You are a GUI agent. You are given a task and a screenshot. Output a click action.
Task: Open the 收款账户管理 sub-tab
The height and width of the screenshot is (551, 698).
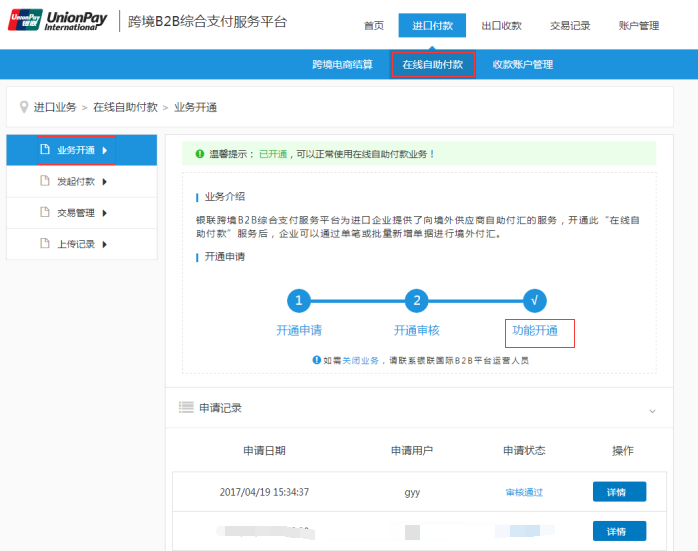(522, 65)
